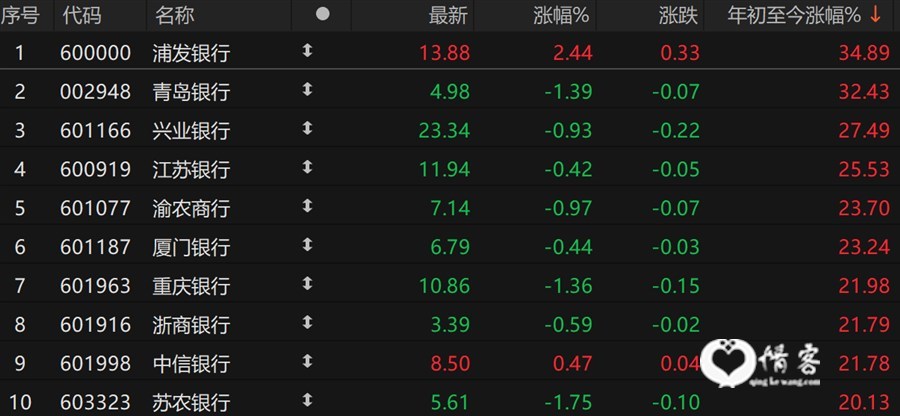Click year-to-date gain 34.89

864,53
